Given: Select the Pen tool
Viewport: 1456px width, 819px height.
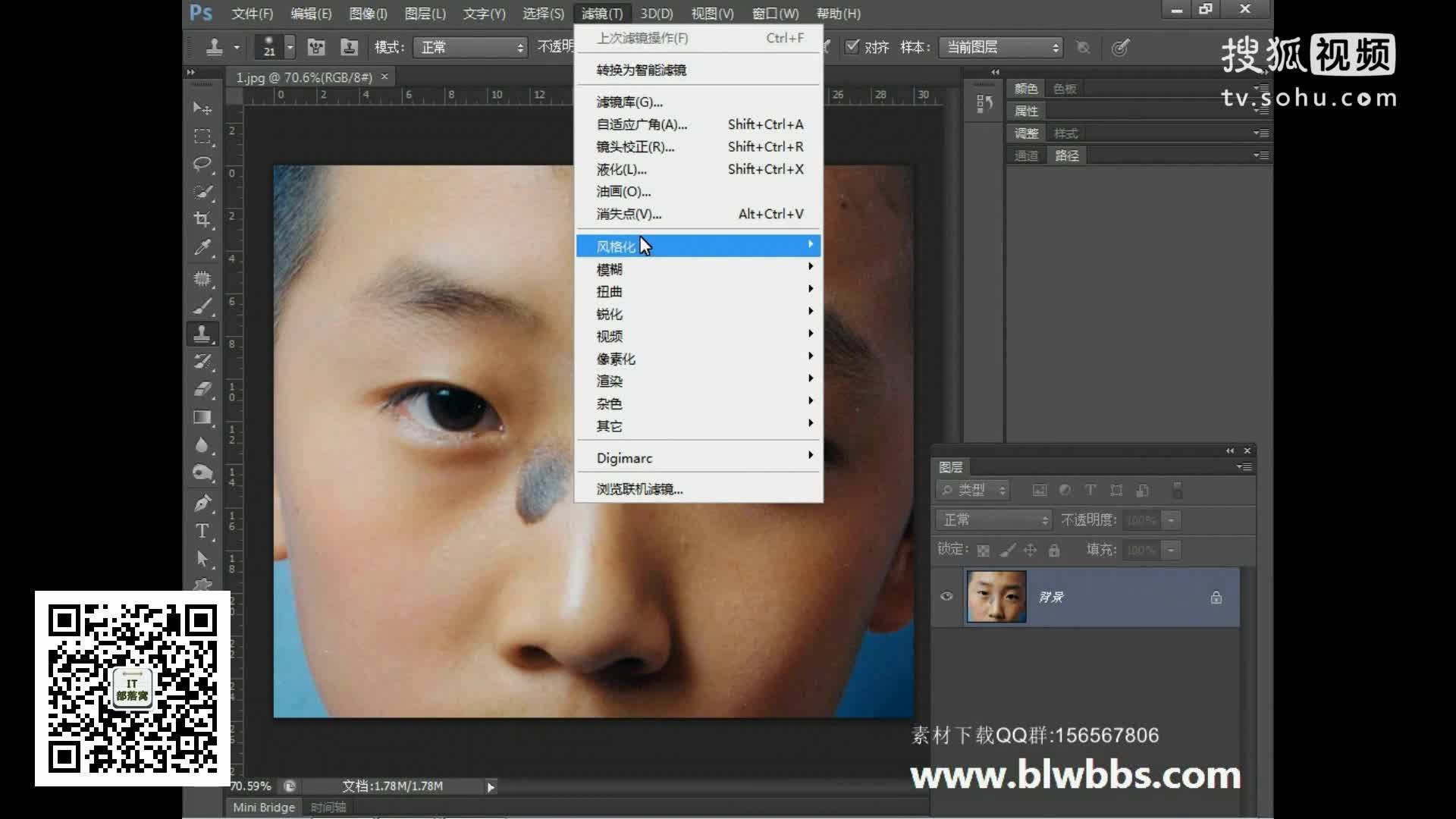Looking at the screenshot, I should pos(202,503).
